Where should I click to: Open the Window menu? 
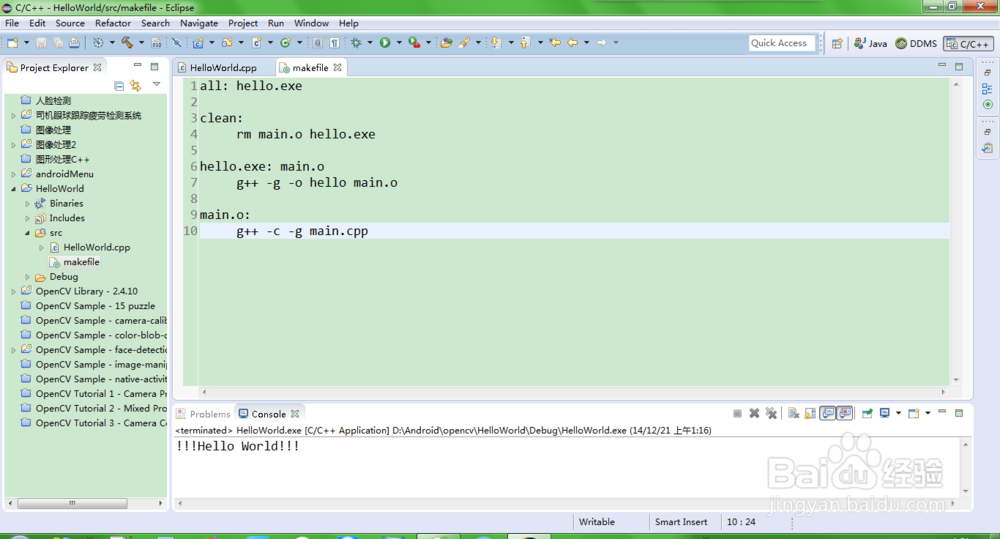[x=311, y=23]
